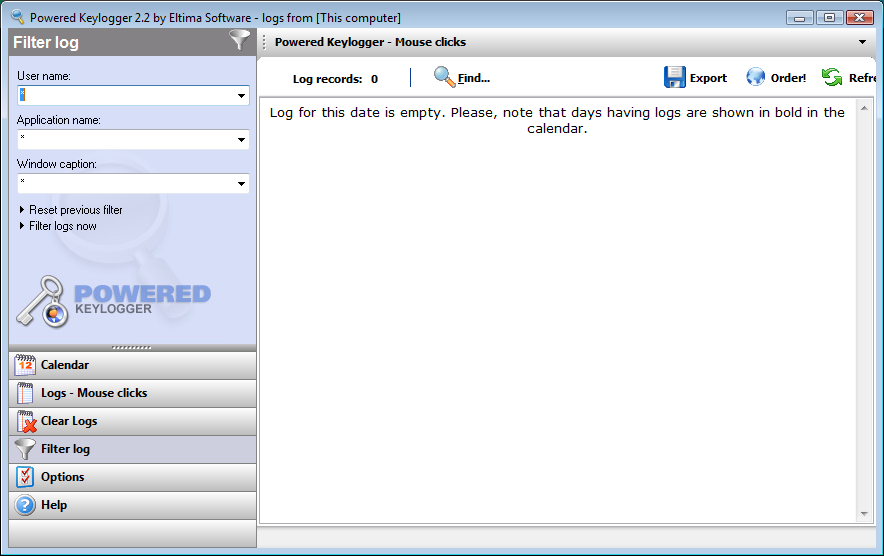This screenshot has height=556, width=884.
Task: Open the Window caption dropdown list
Action: click(241, 184)
